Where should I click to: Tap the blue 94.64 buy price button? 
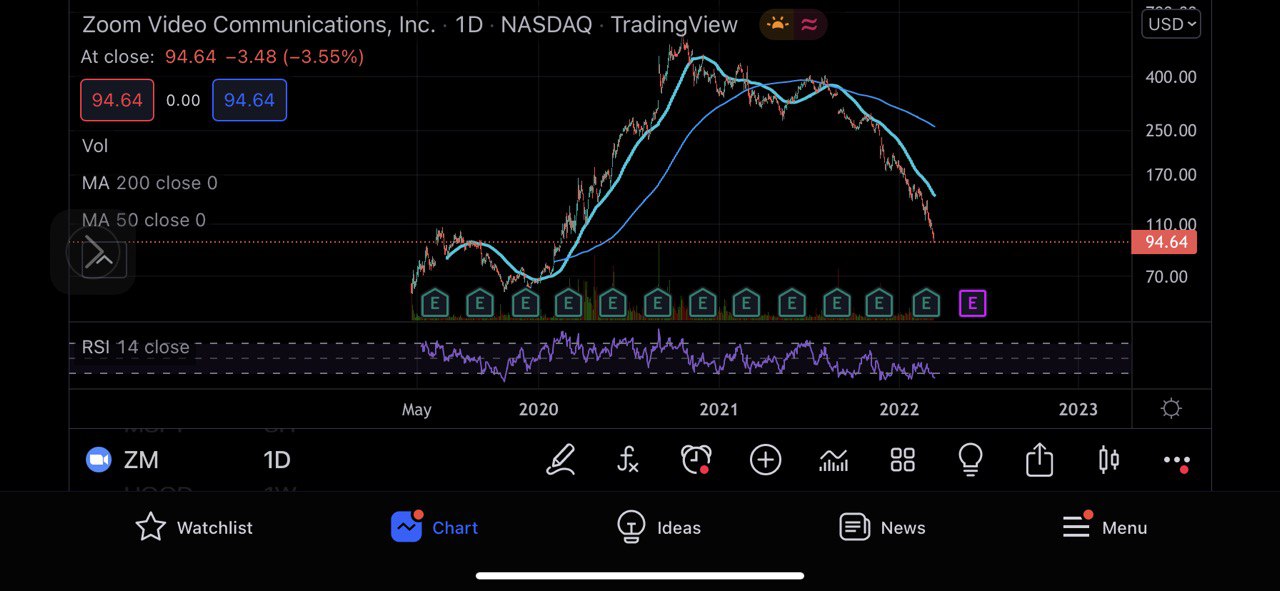coord(249,100)
